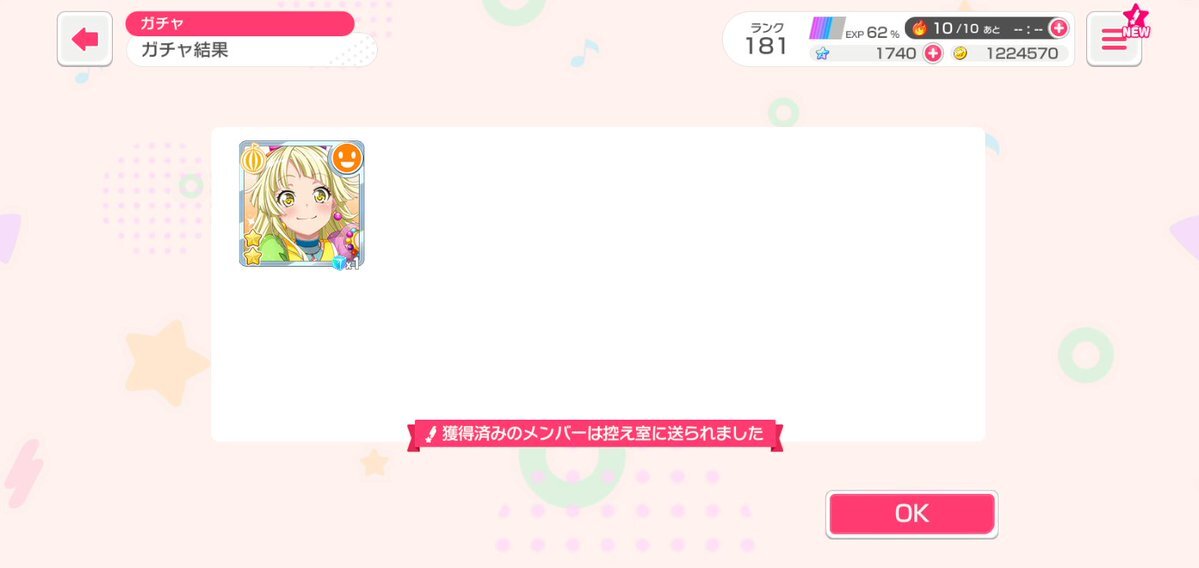The height and width of the screenshot is (568, 1199).
Task: Go back with the pink arrow button
Action: (x=85, y=39)
